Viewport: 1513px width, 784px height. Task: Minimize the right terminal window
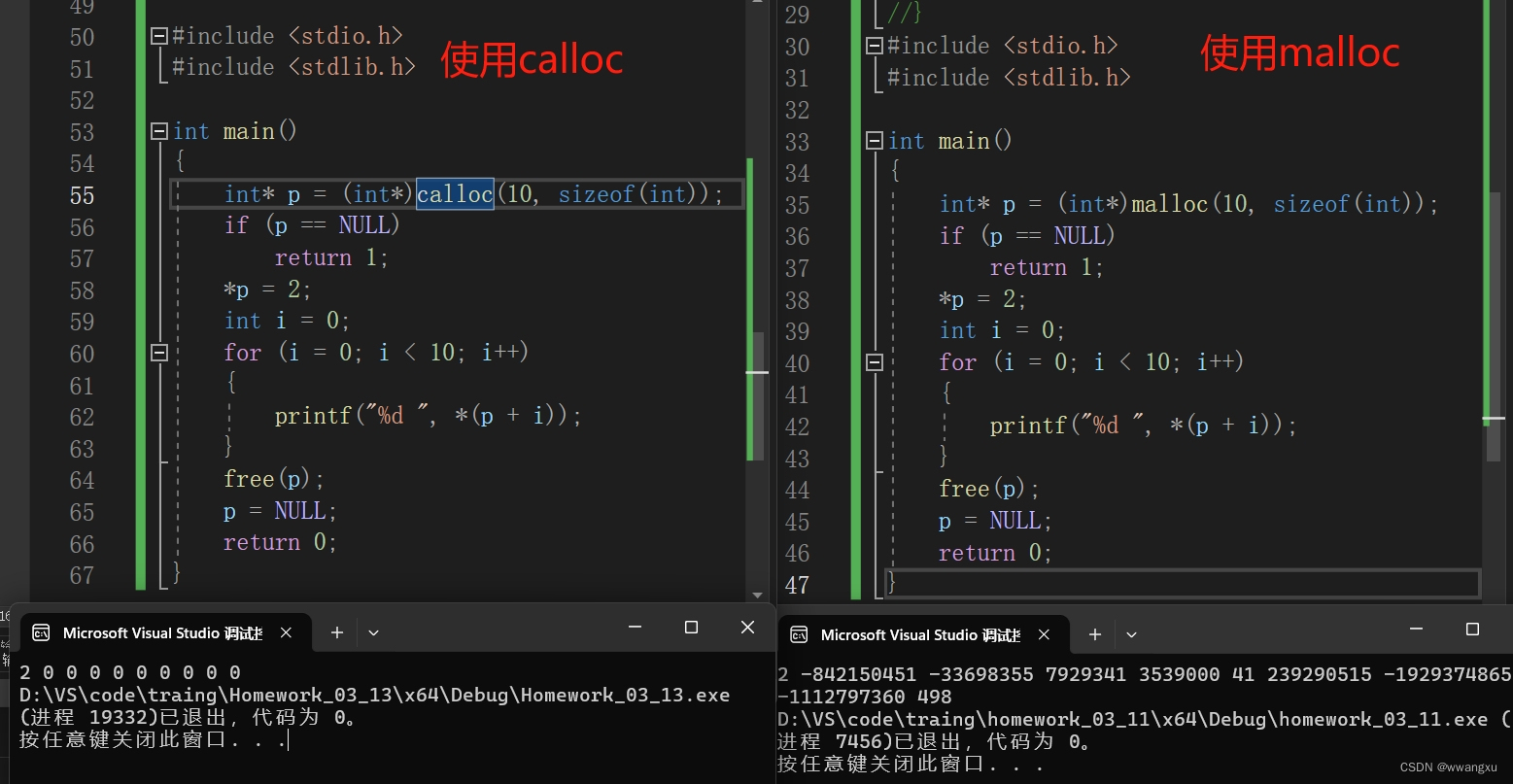(1417, 630)
